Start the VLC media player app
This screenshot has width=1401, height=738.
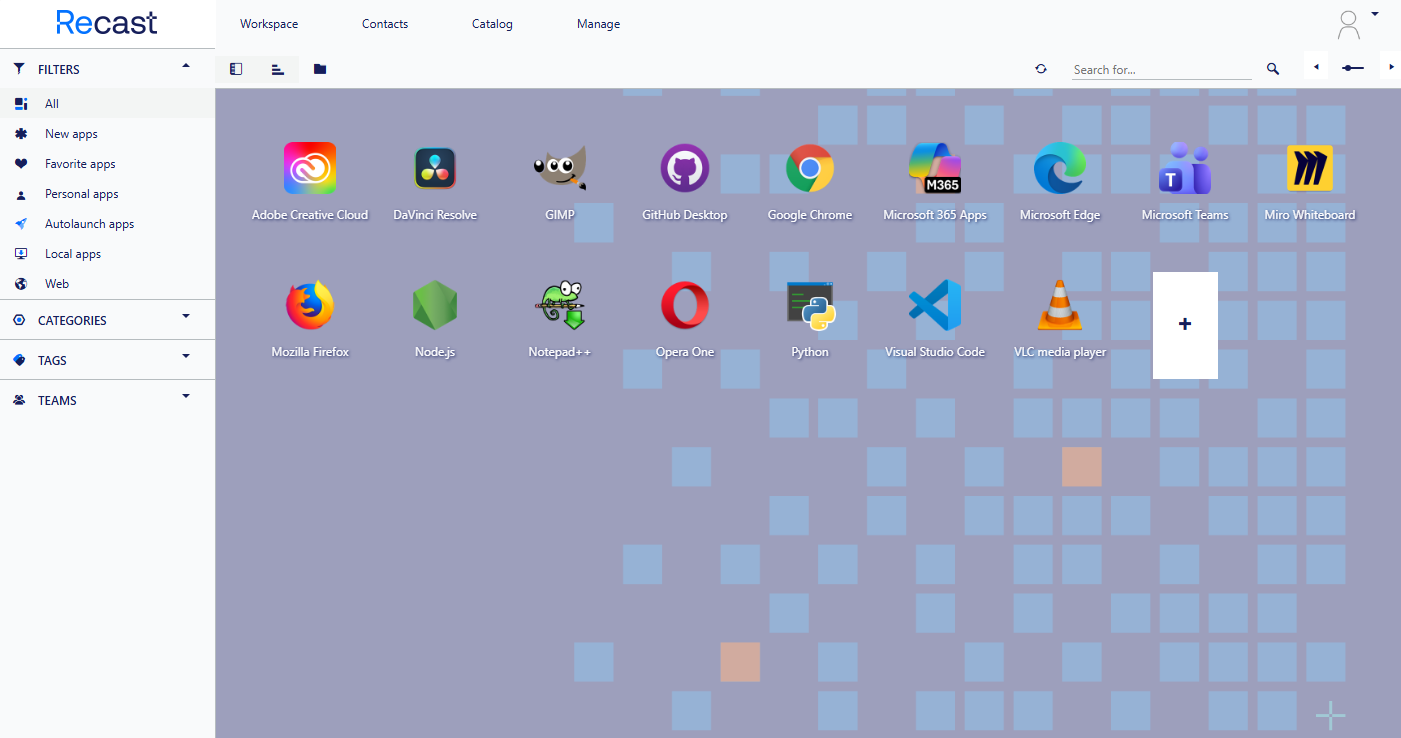coord(1060,306)
